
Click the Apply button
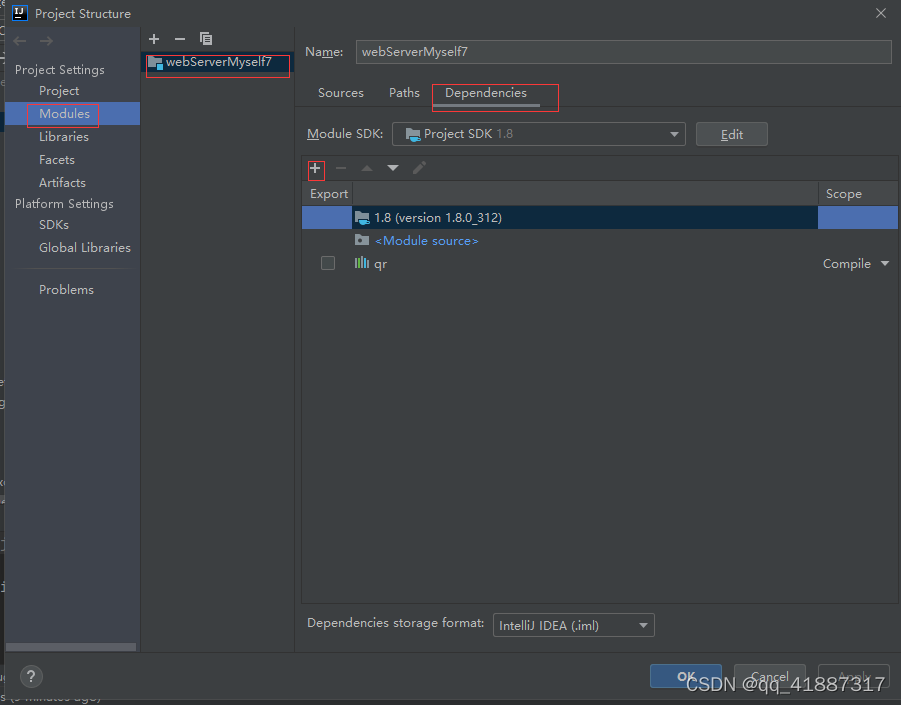pos(853,676)
